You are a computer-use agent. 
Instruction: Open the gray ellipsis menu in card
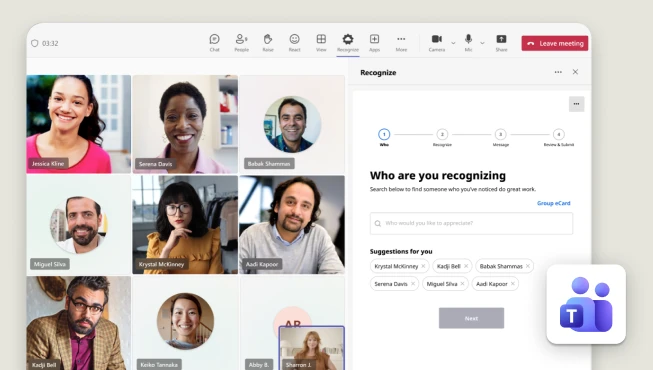(576, 104)
